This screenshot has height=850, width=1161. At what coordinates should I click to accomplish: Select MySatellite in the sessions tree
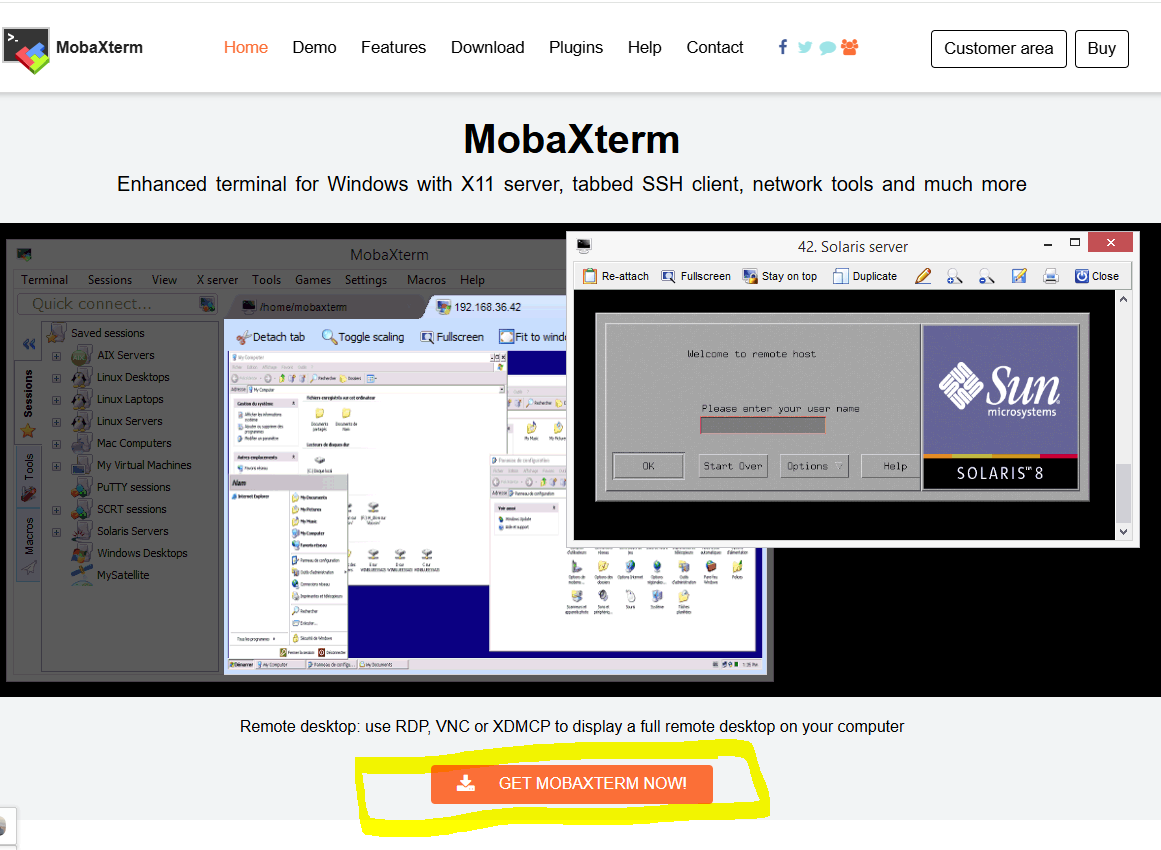[x=123, y=575]
